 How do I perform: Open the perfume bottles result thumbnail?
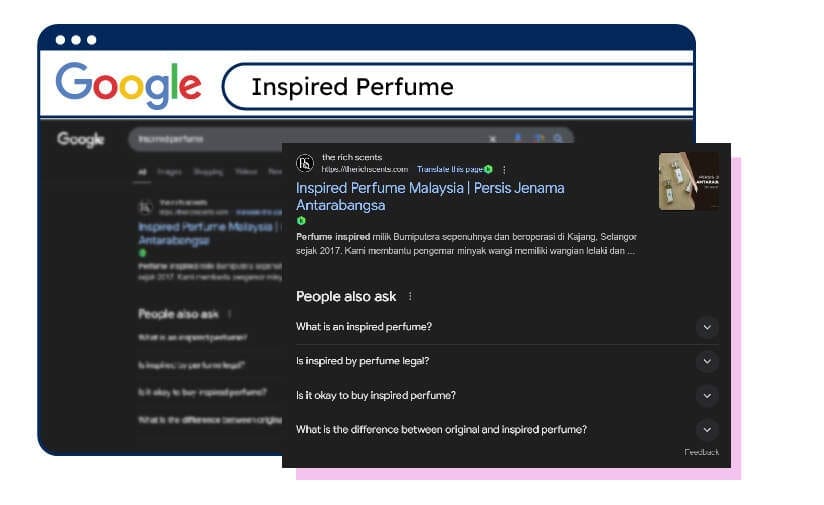(689, 181)
